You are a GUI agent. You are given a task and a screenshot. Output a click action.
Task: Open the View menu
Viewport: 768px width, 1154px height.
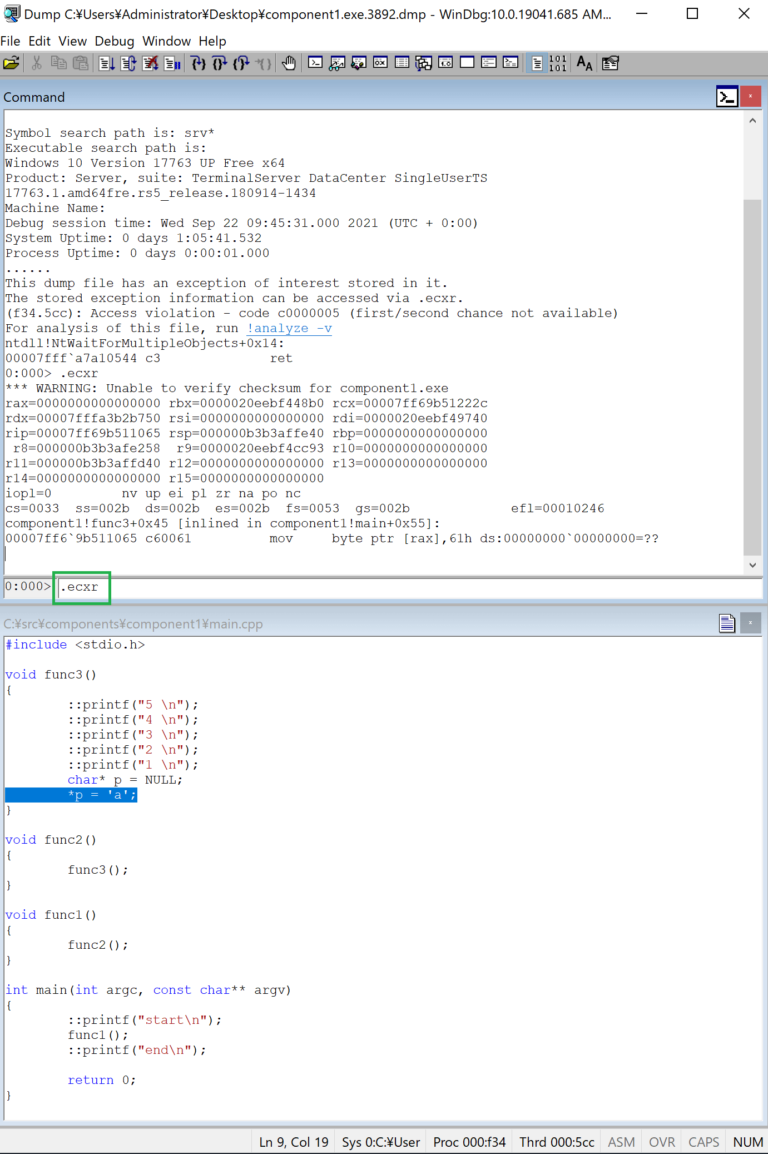point(72,41)
